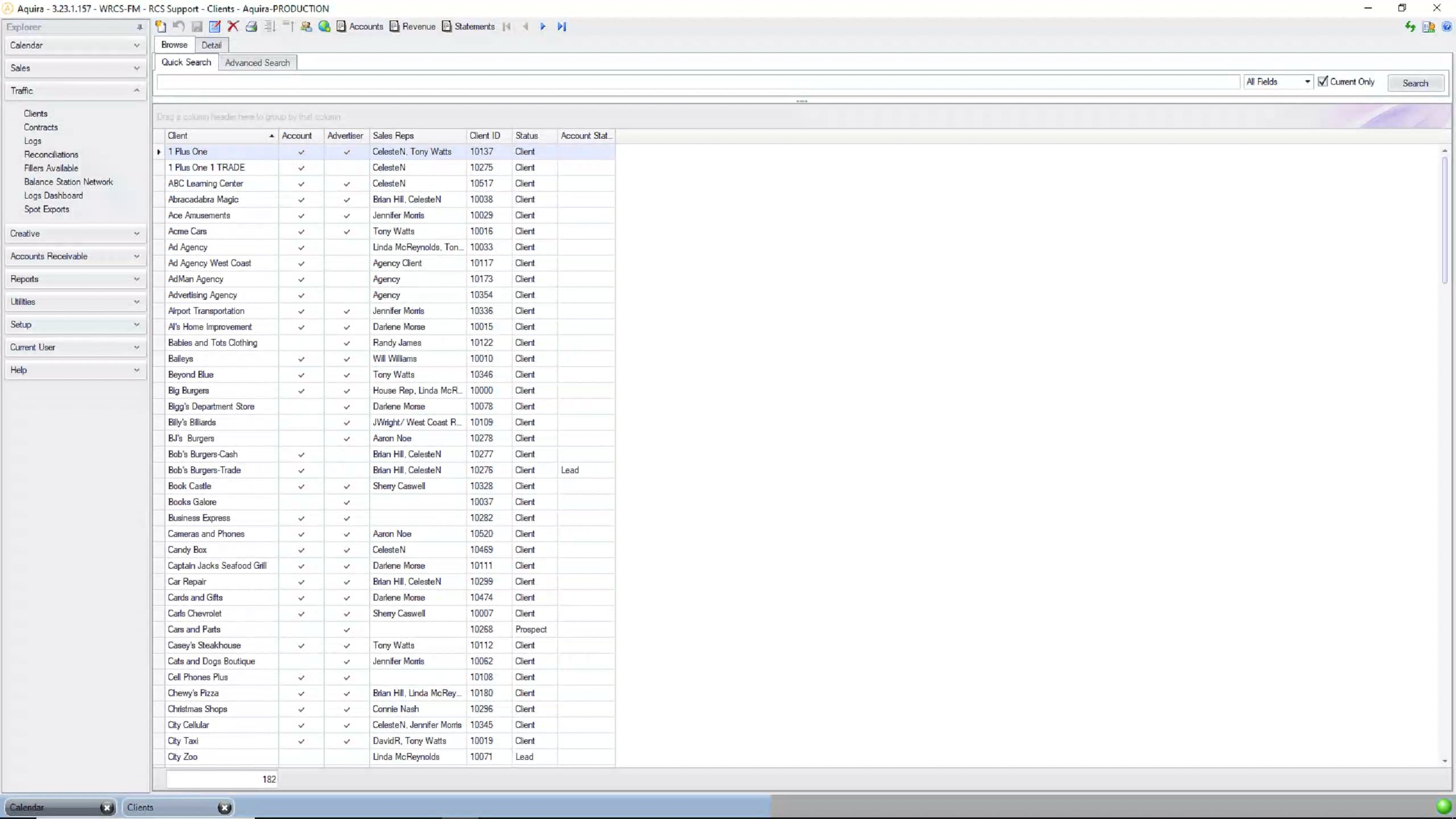Toggle Advertiser check for Ad Agency

click(x=346, y=247)
